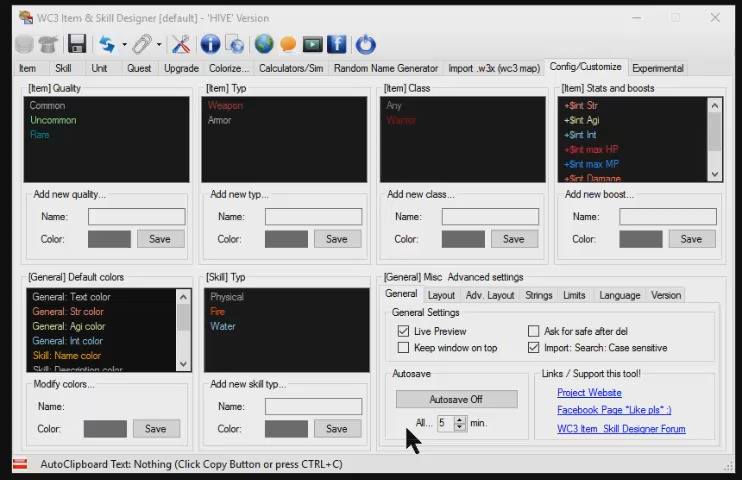Open the Strings settings tab
The width and height of the screenshot is (742, 480).
pos(539,295)
